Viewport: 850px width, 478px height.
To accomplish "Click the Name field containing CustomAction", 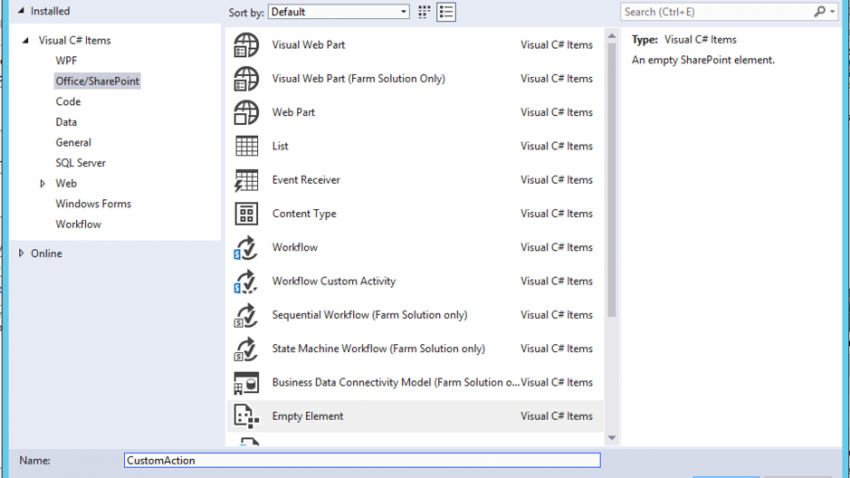I will (362, 460).
